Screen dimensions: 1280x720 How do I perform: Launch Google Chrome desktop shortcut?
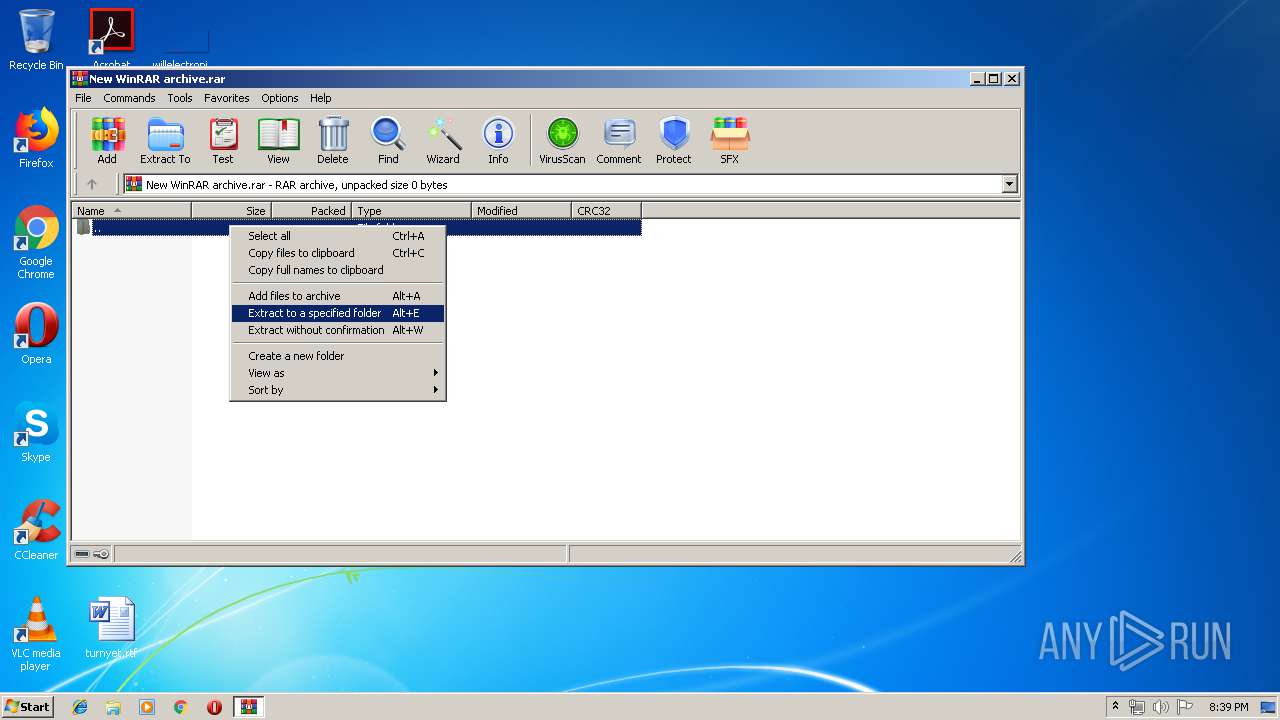point(36,243)
